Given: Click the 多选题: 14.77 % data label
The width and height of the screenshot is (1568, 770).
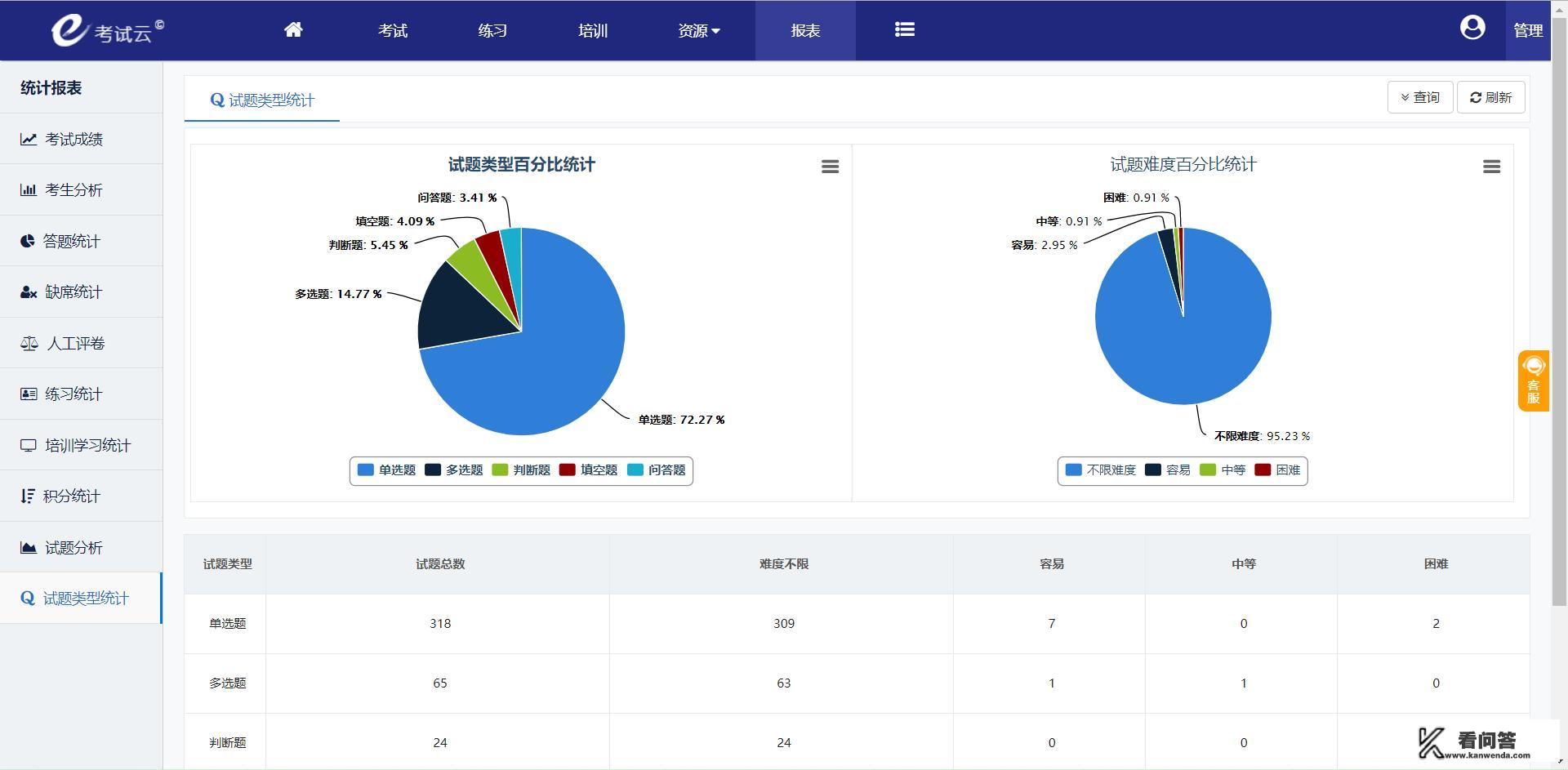Looking at the screenshot, I should coord(338,294).
